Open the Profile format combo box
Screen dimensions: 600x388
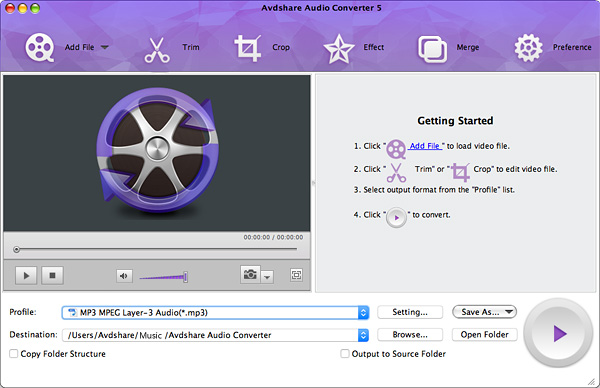215,313
